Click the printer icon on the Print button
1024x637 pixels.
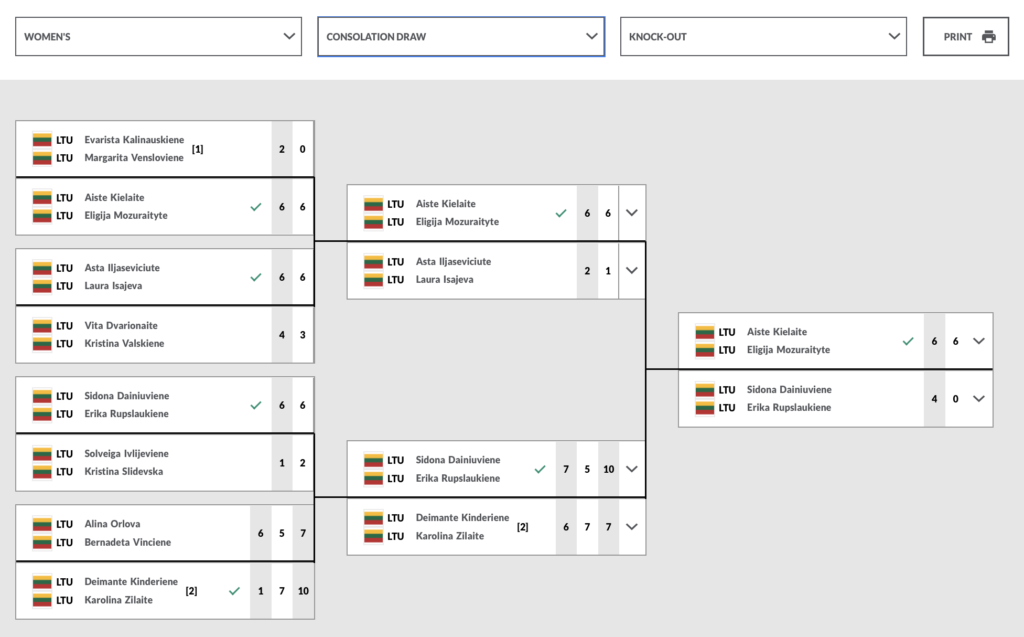coord(988,37)
